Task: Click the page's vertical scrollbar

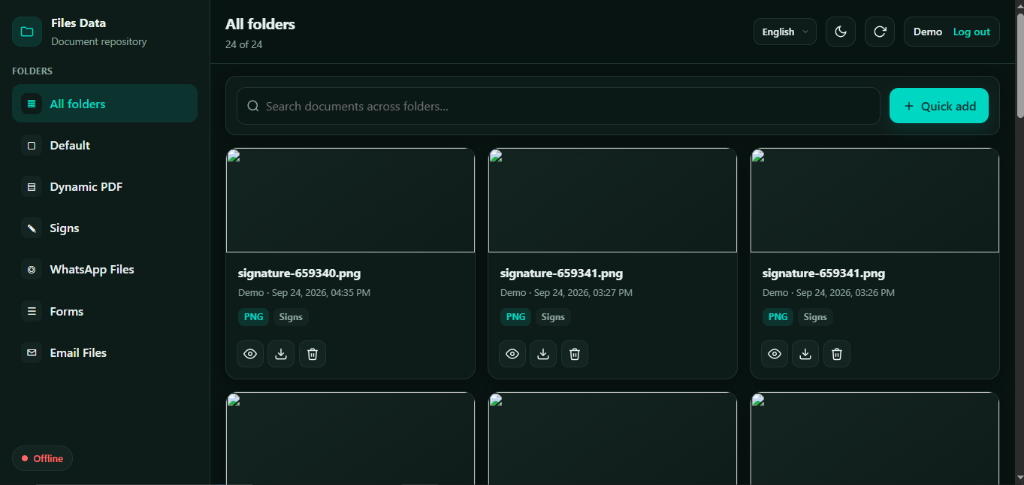Action: tap(1020, 64)
